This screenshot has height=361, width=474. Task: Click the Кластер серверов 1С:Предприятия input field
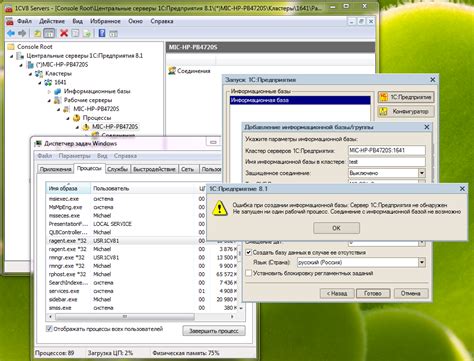pyautogui.click(x=386, y=150)
